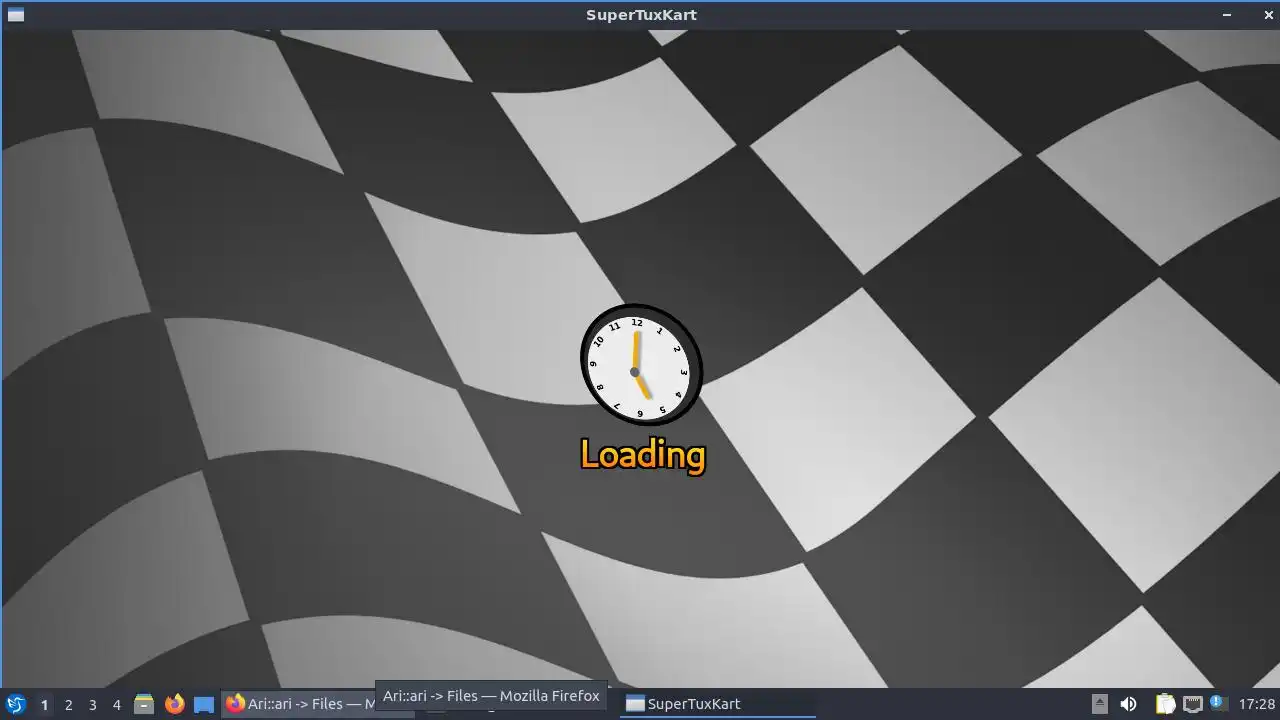Viewport: 1280px width, 720px height.
Task: Switch to workspace 1
Action: pos(44,704)
